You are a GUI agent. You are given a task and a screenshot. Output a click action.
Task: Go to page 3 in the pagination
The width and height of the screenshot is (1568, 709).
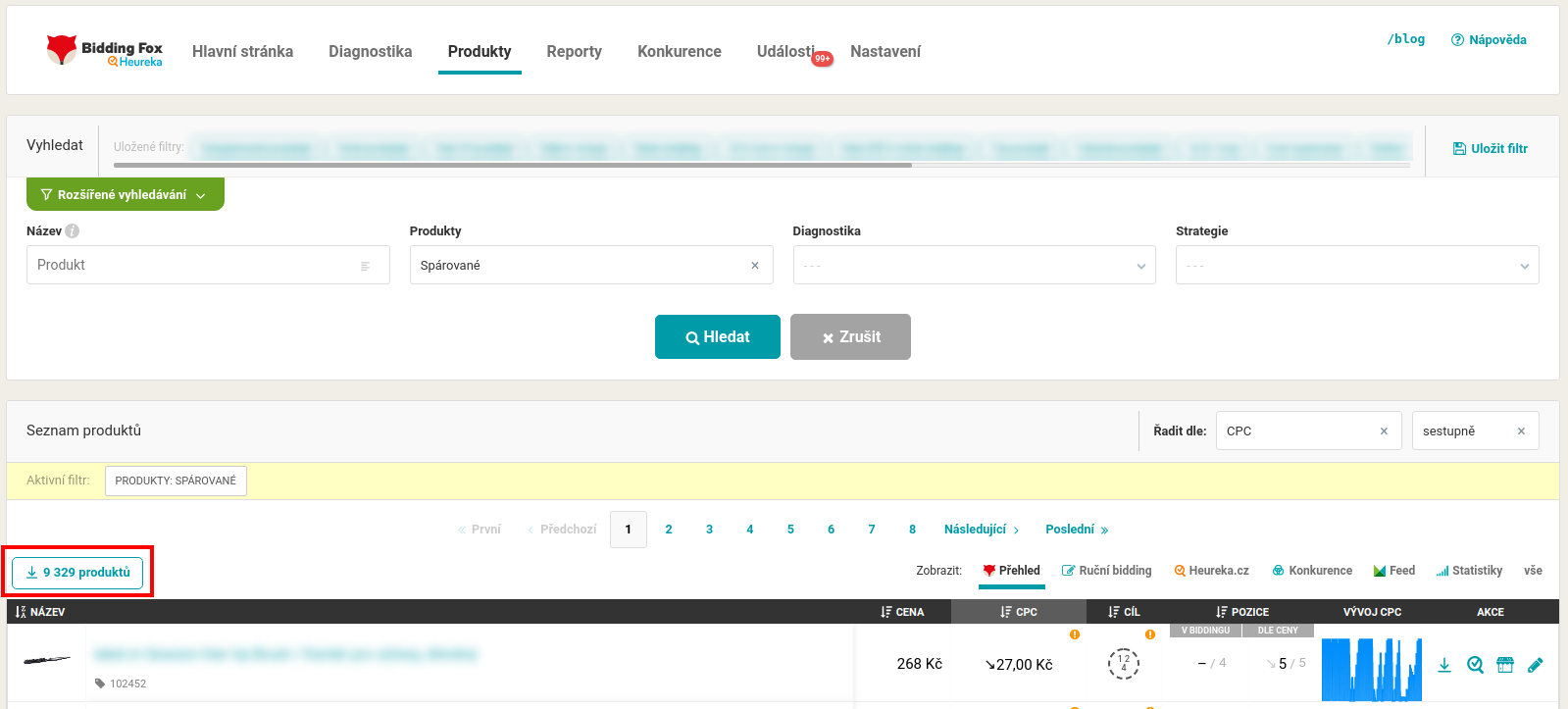point(709,530)
